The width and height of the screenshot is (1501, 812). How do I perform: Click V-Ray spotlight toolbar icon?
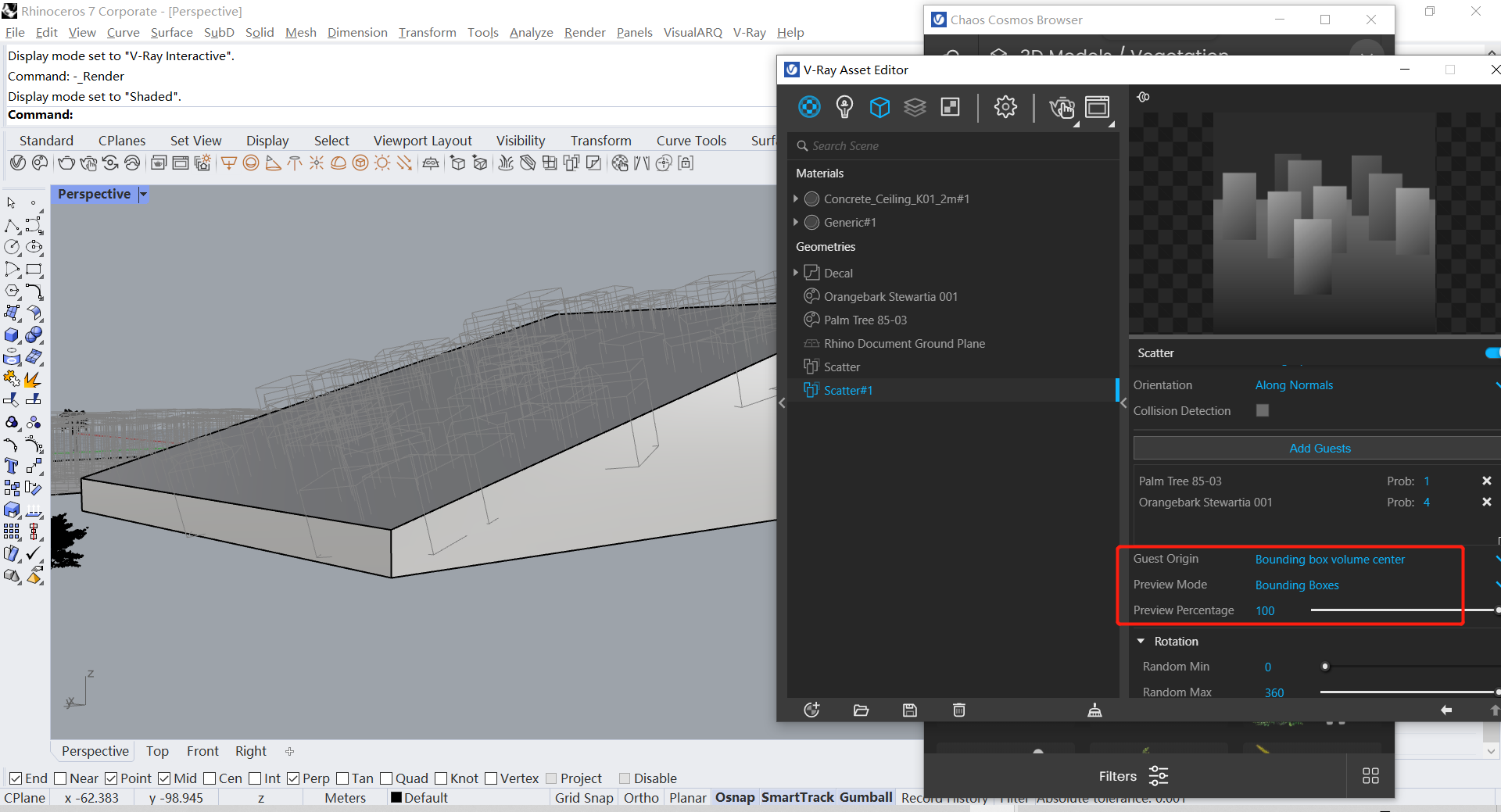273,163
